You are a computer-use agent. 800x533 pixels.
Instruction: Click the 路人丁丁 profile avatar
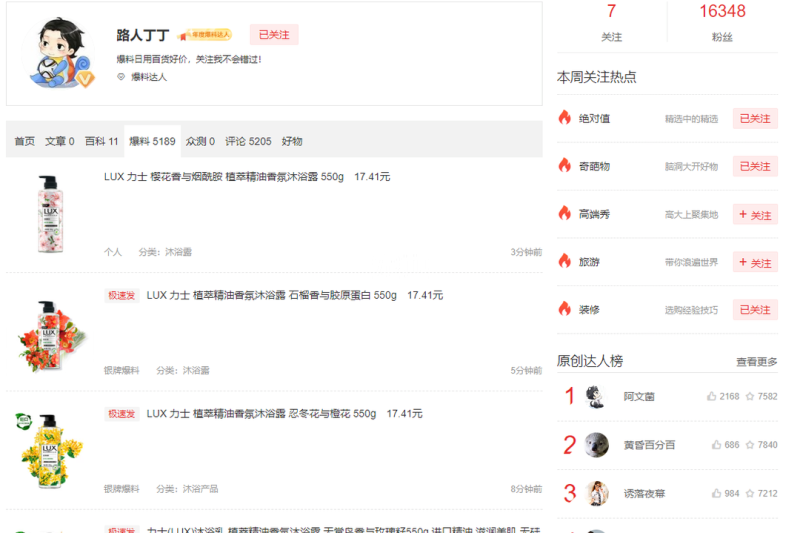(57, 52)
